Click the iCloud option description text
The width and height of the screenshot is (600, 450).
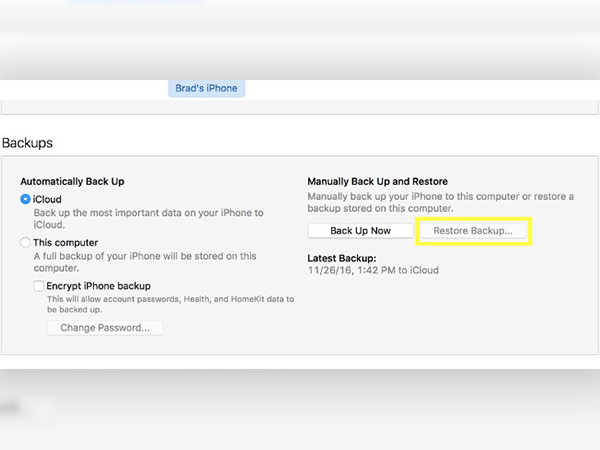coord(148,219)
